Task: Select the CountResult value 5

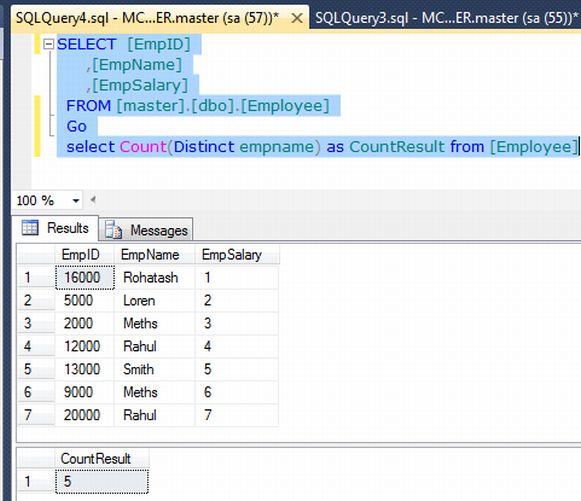Action: pyautogui.click(x=102, y=481)
